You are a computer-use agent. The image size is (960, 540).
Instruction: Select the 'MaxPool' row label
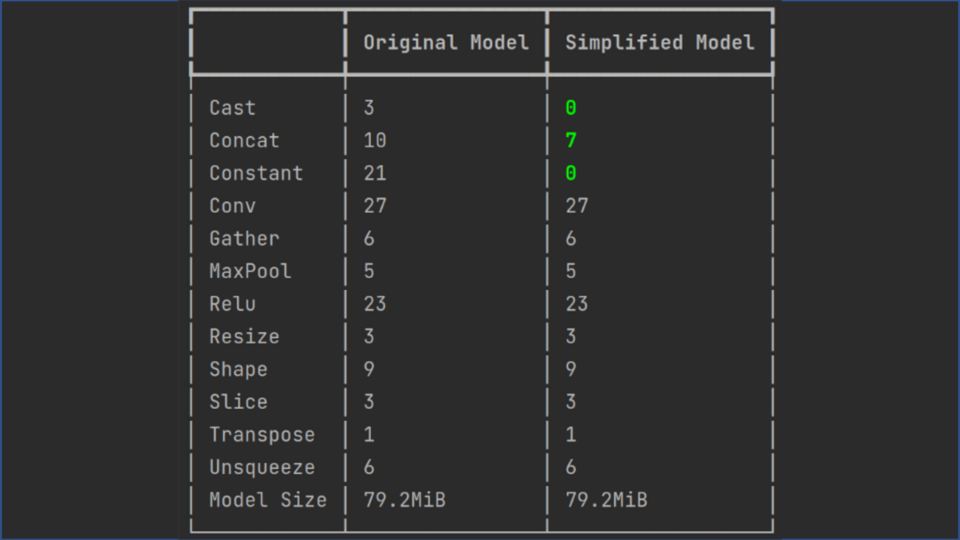click(250, 271)
